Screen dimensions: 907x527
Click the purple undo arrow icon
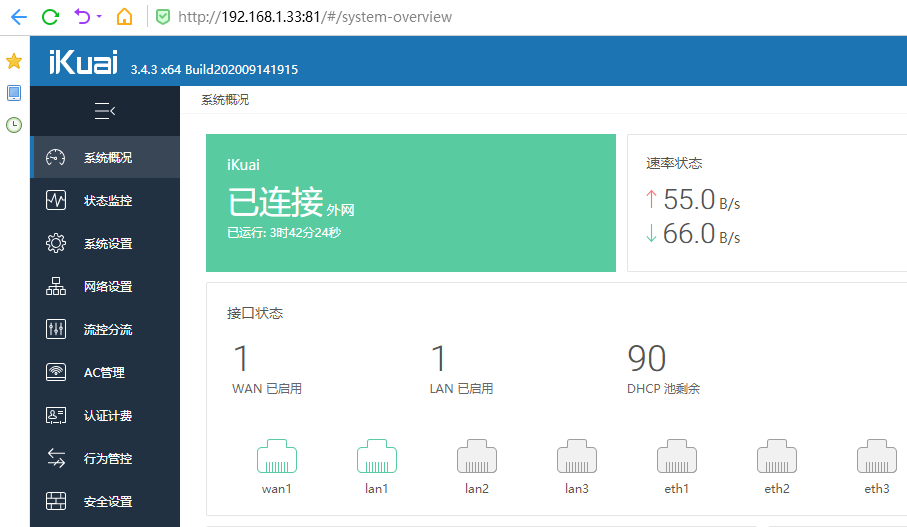pos(82,16)
